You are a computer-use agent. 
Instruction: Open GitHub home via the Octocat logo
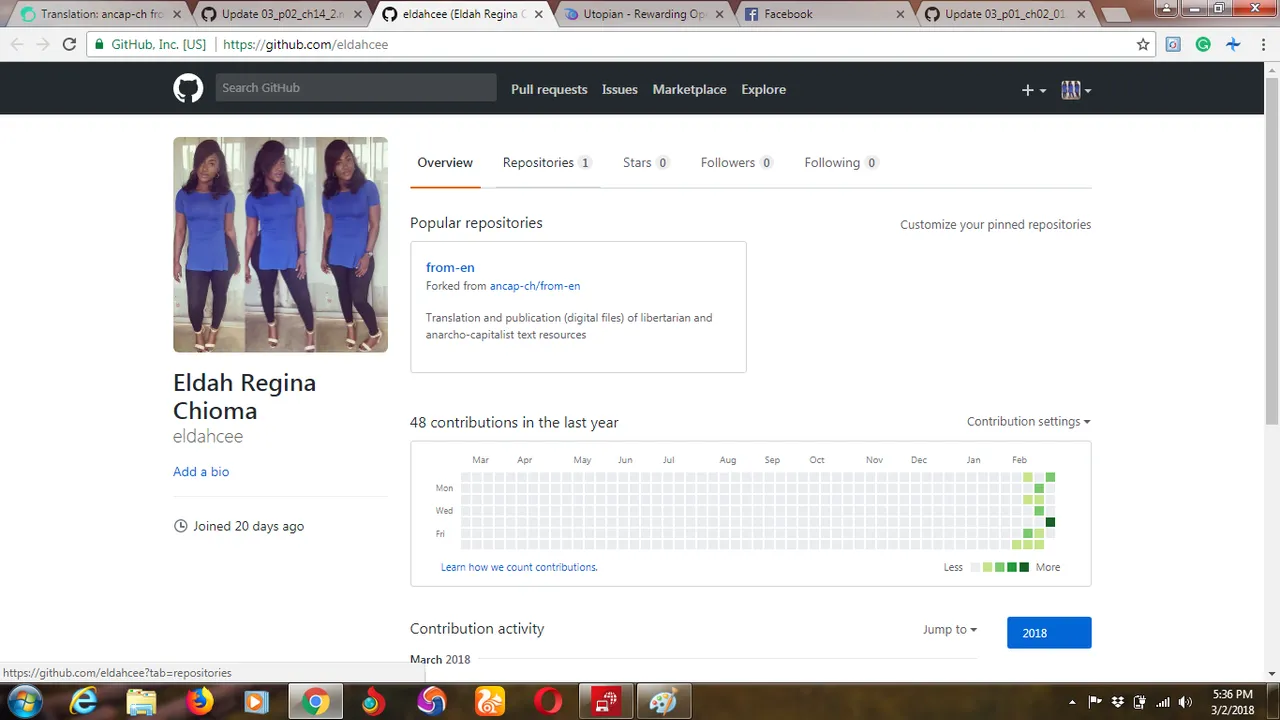click(188, 88)
